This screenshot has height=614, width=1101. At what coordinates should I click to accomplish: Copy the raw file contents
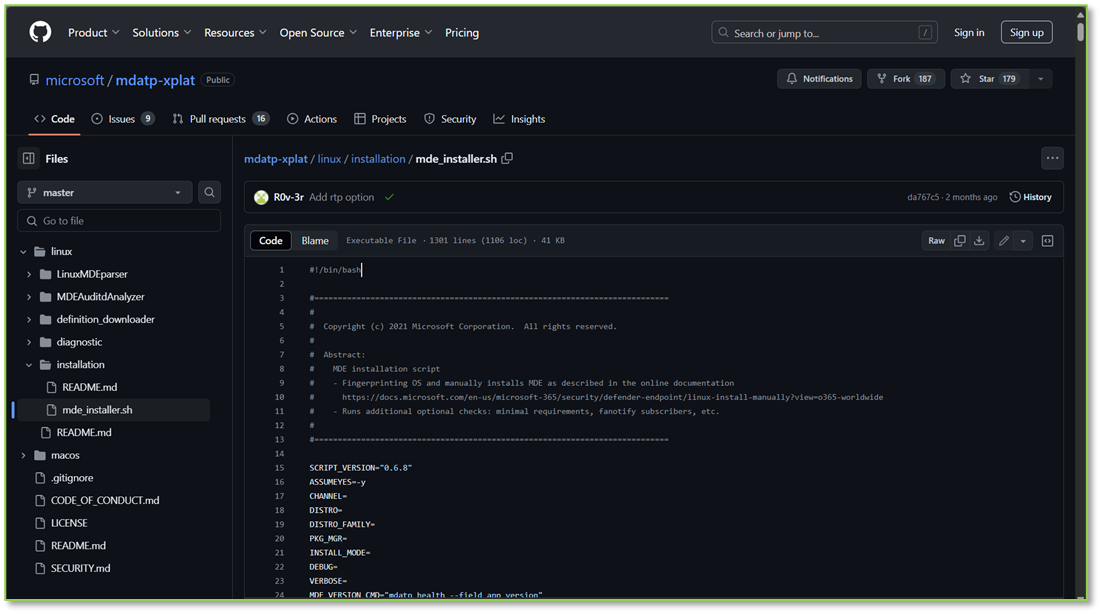pos(960,240)
